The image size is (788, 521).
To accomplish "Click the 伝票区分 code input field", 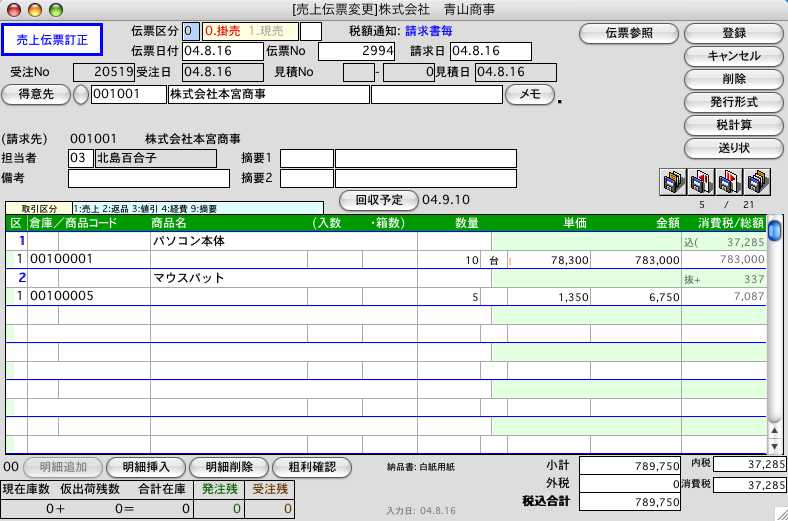I will coord(190,32).
